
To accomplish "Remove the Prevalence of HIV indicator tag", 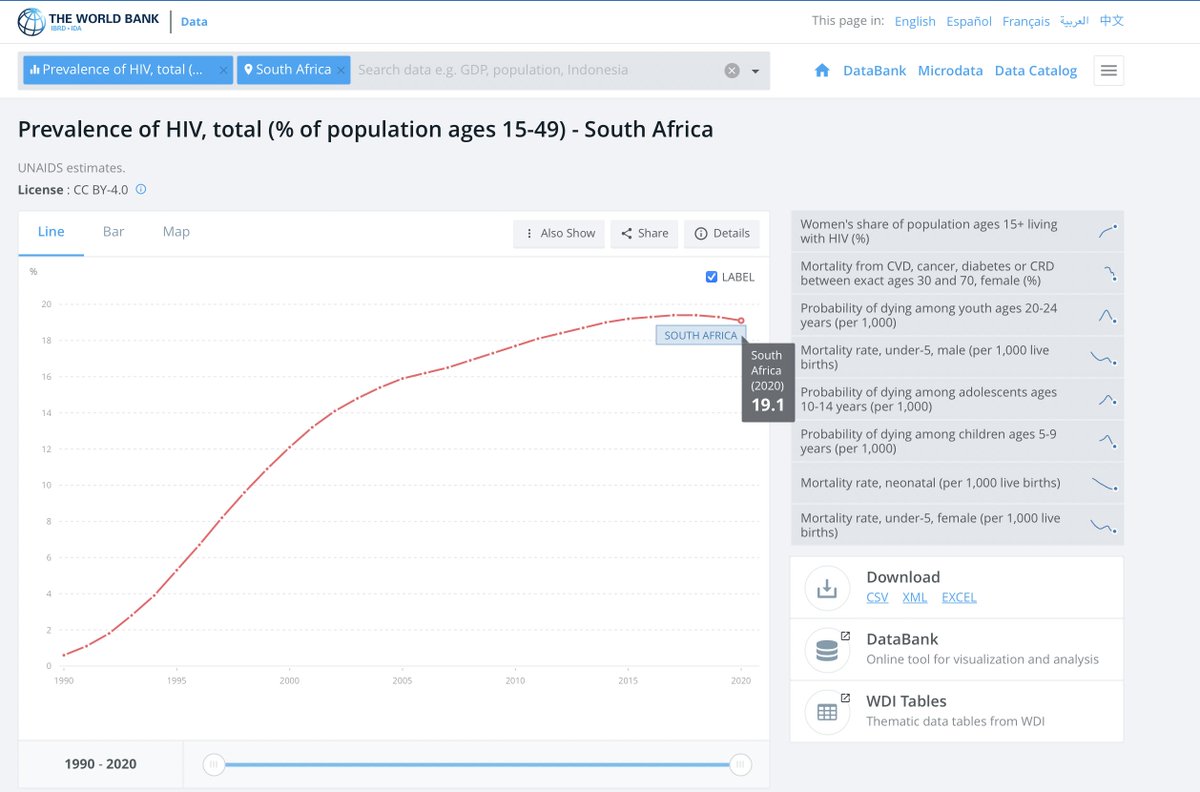I will point(223,70).
